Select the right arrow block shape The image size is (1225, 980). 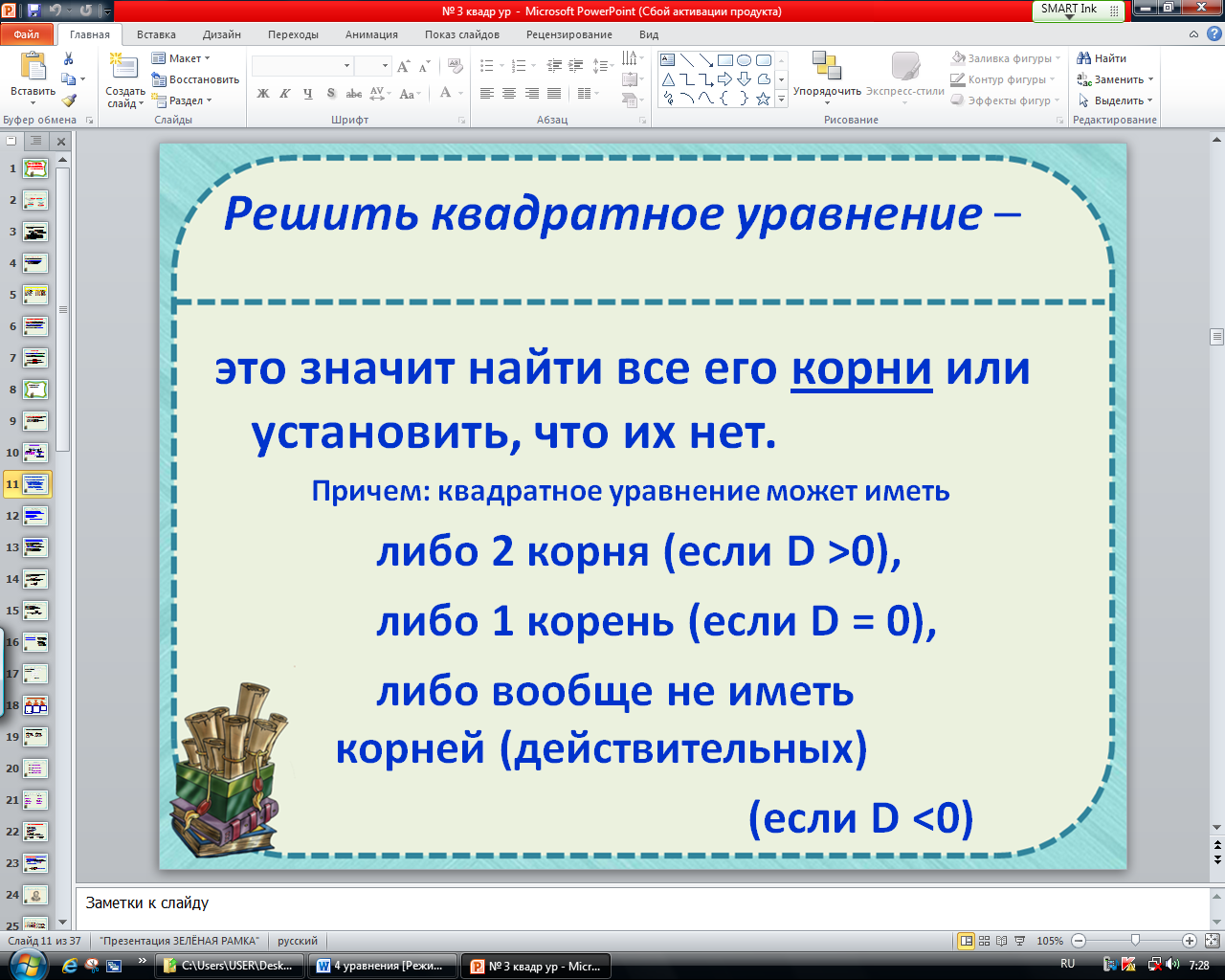tap(724, 79)
